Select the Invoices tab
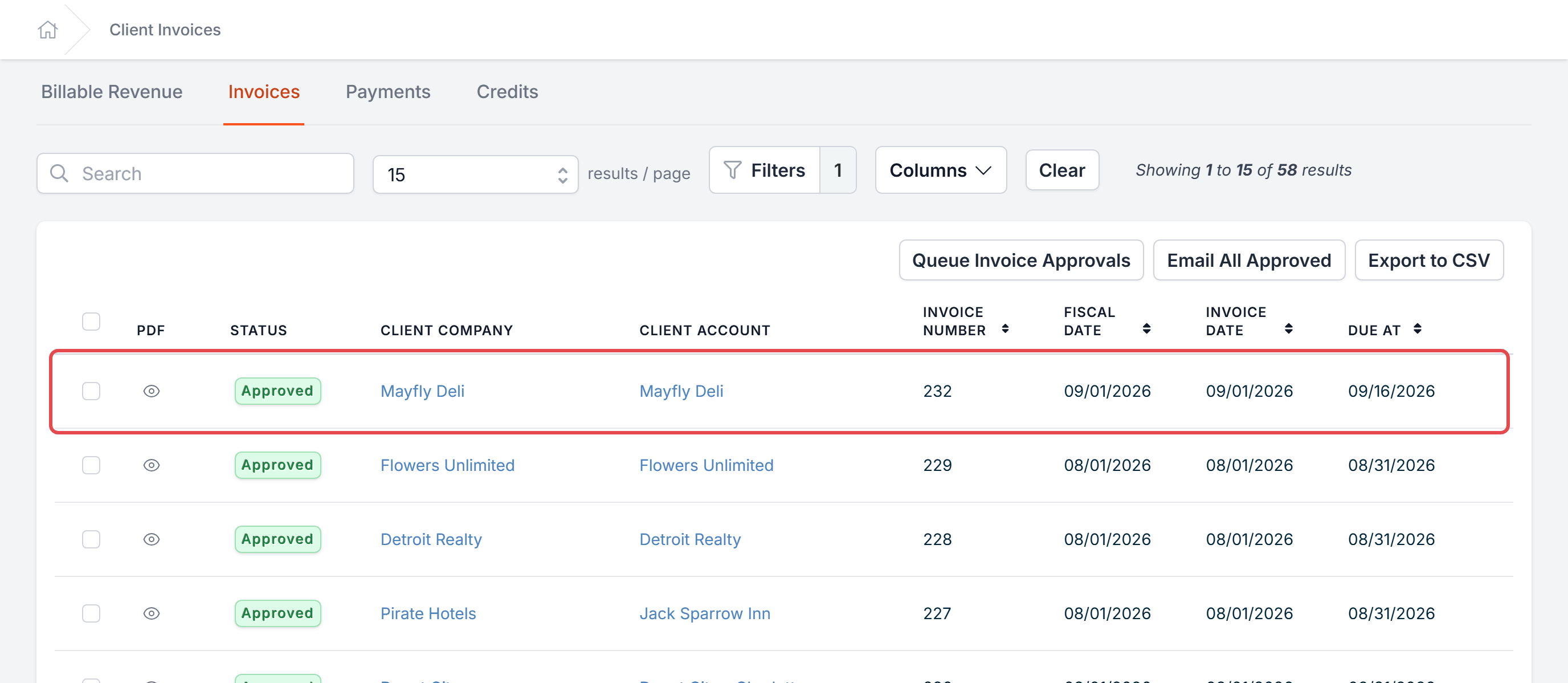1568x683 pixels. tap(264, 92)
